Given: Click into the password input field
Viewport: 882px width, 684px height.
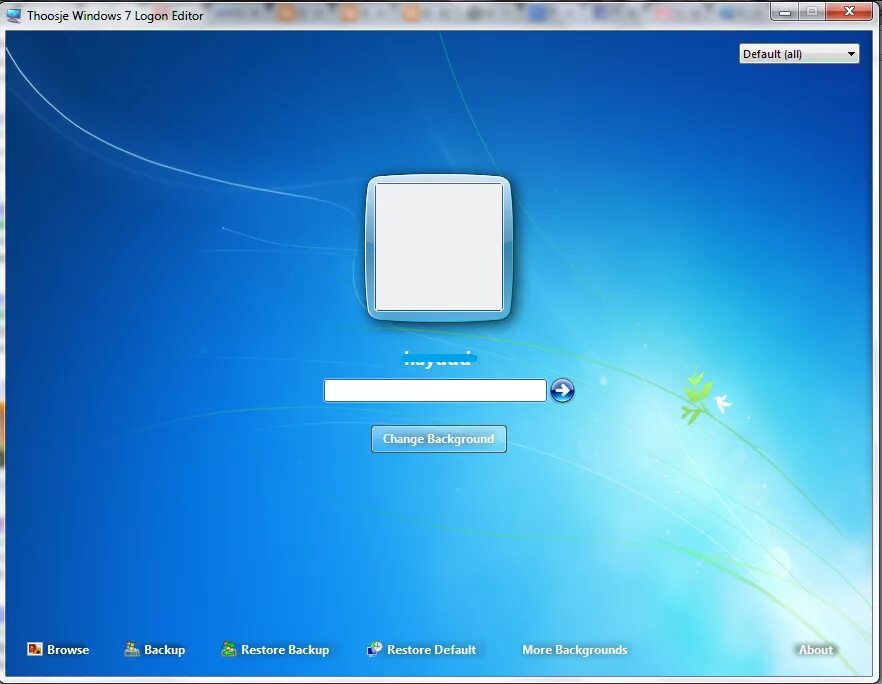Looking at the screenshot, I should tap(435, 390).
